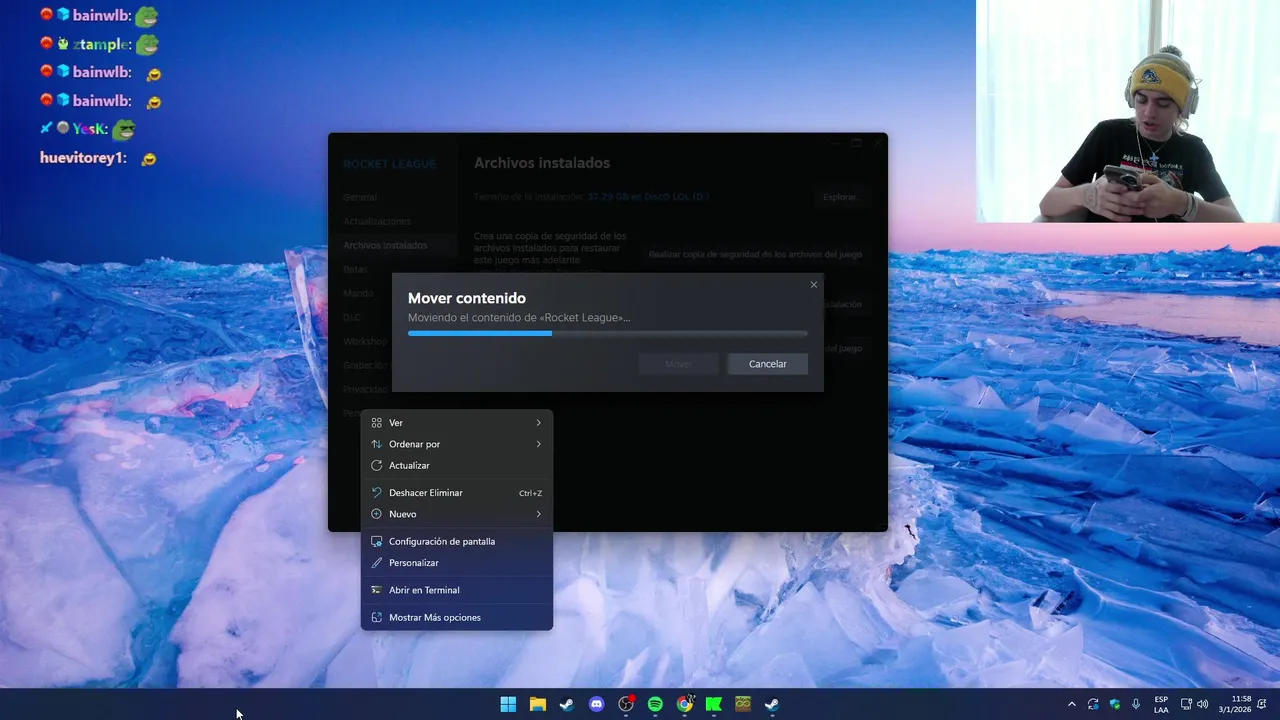
Task: Show hidden system tray icons
Action: (1072, 704)
